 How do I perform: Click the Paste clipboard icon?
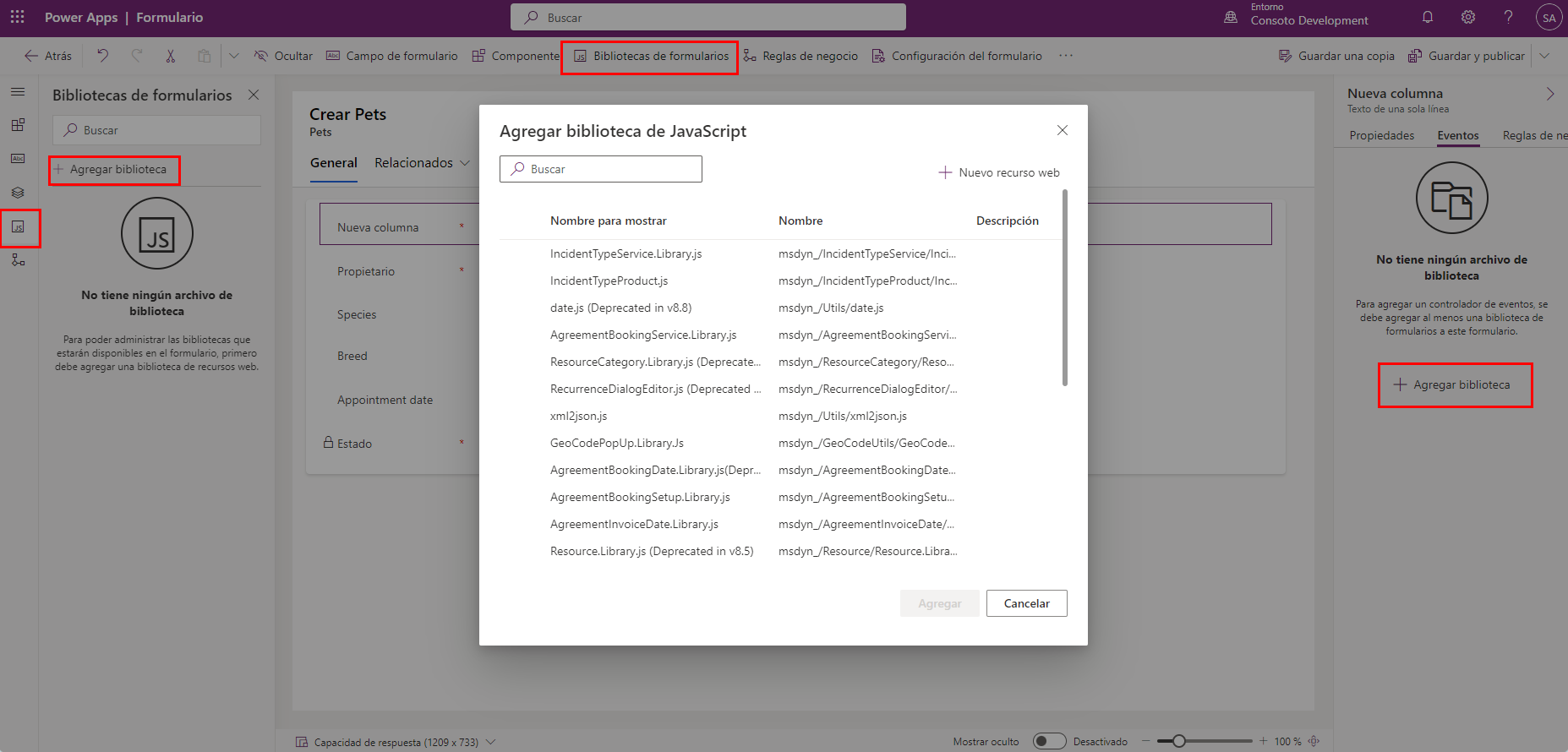click(204, 56)
